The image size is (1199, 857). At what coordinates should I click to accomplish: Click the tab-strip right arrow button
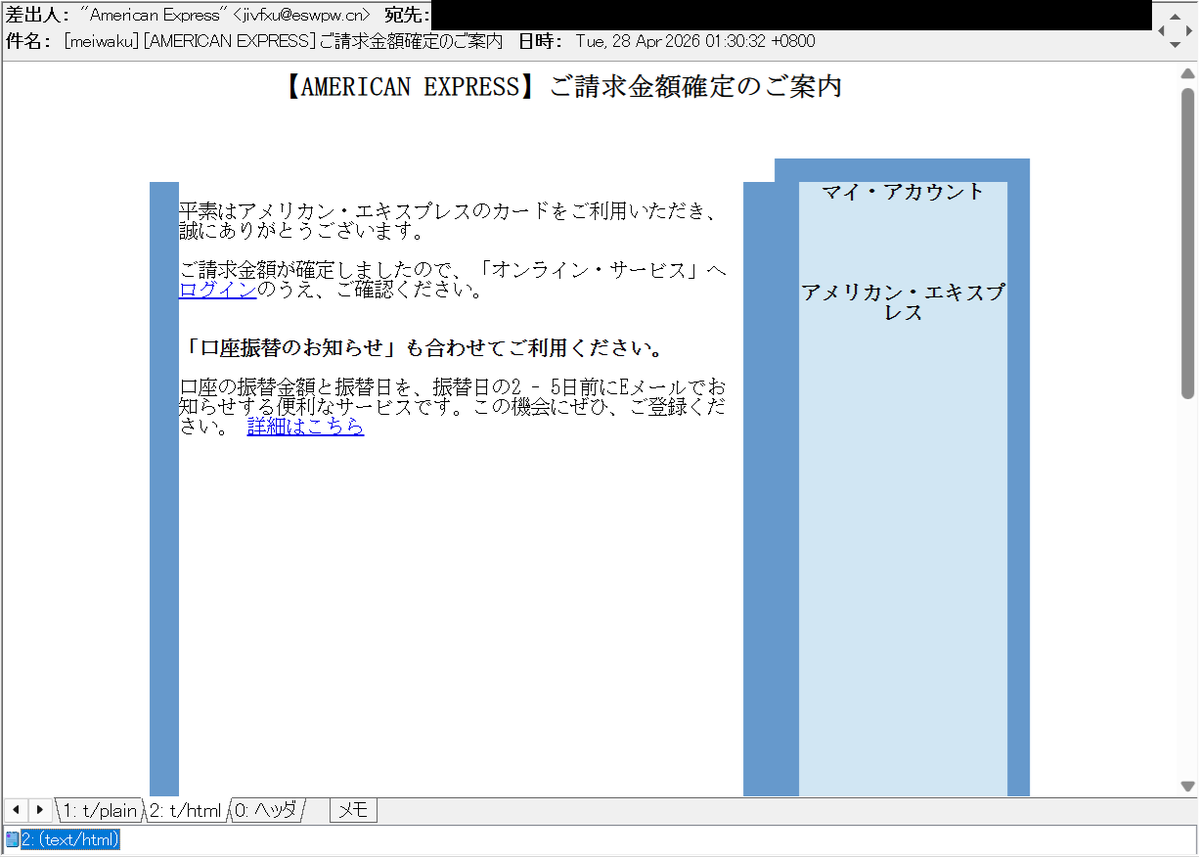pyautogui.click(x=40, y=809)
